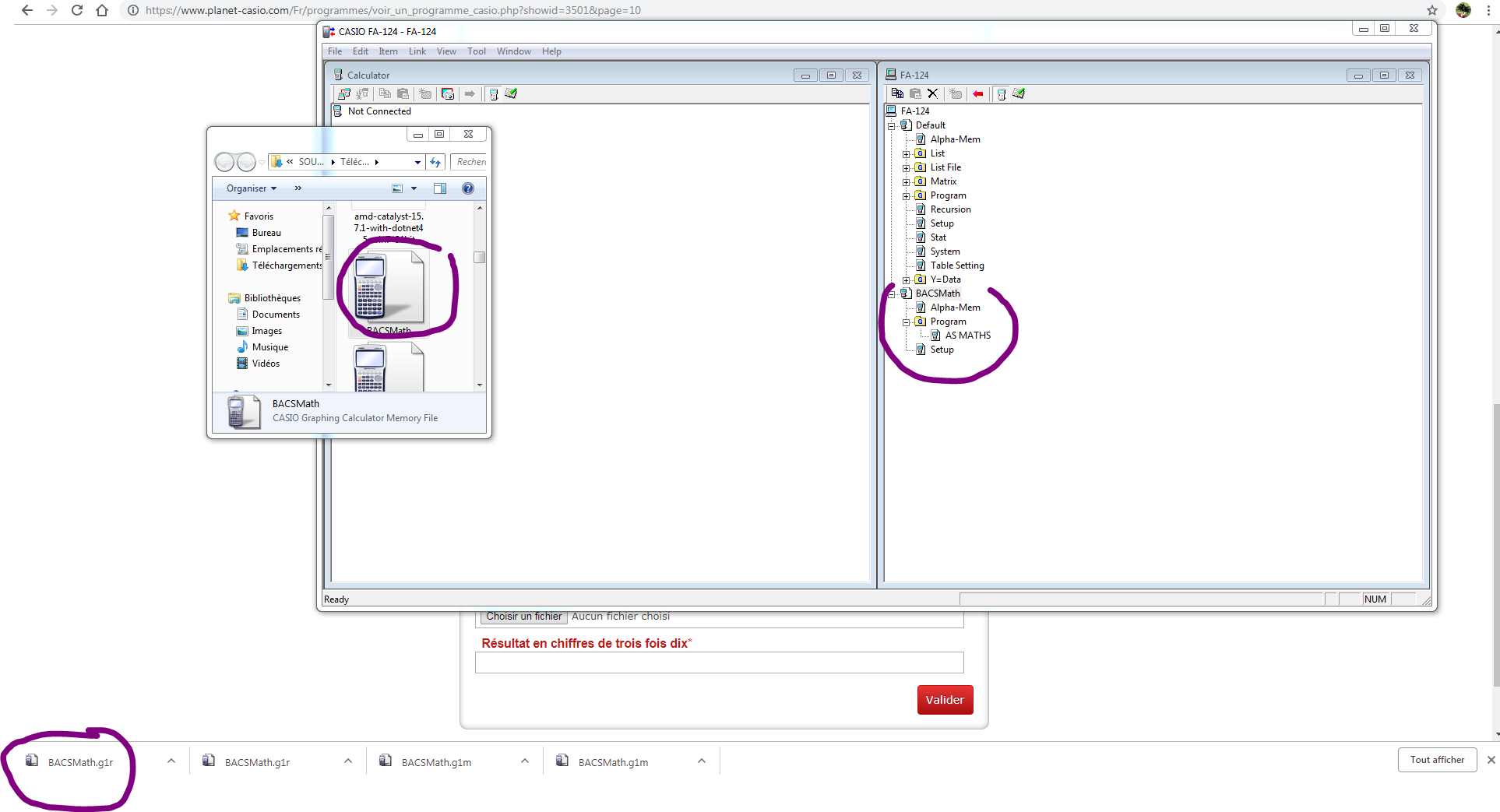Click the browser home icon
Viewport: 1500px width, 812px height.
(102, 10)
